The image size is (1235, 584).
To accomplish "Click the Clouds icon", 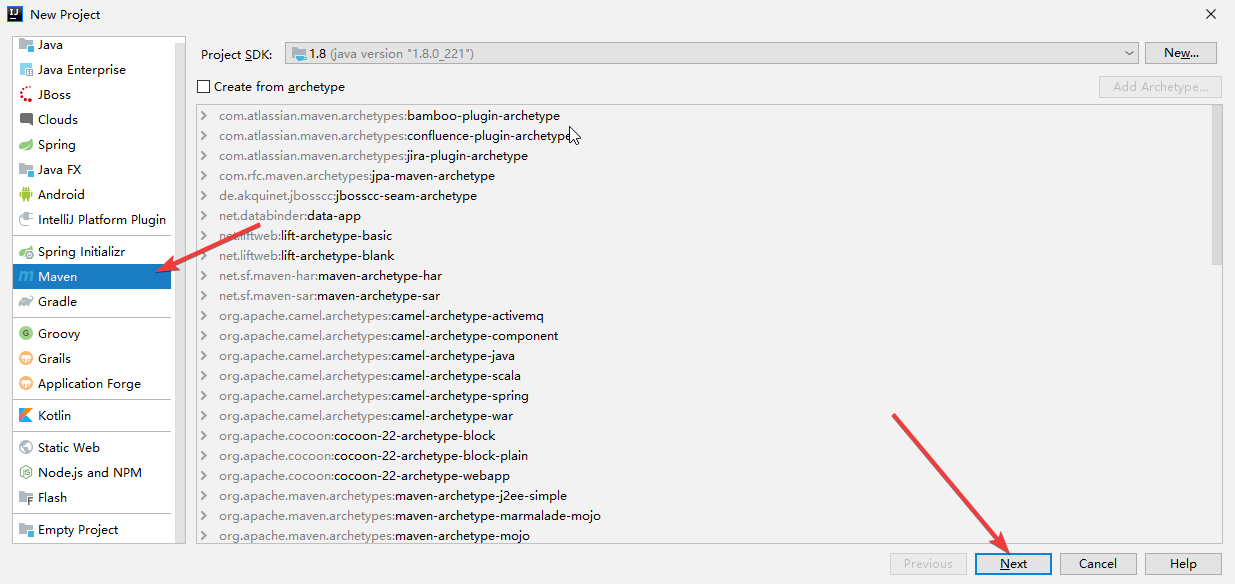I will [x=27, y=120].
